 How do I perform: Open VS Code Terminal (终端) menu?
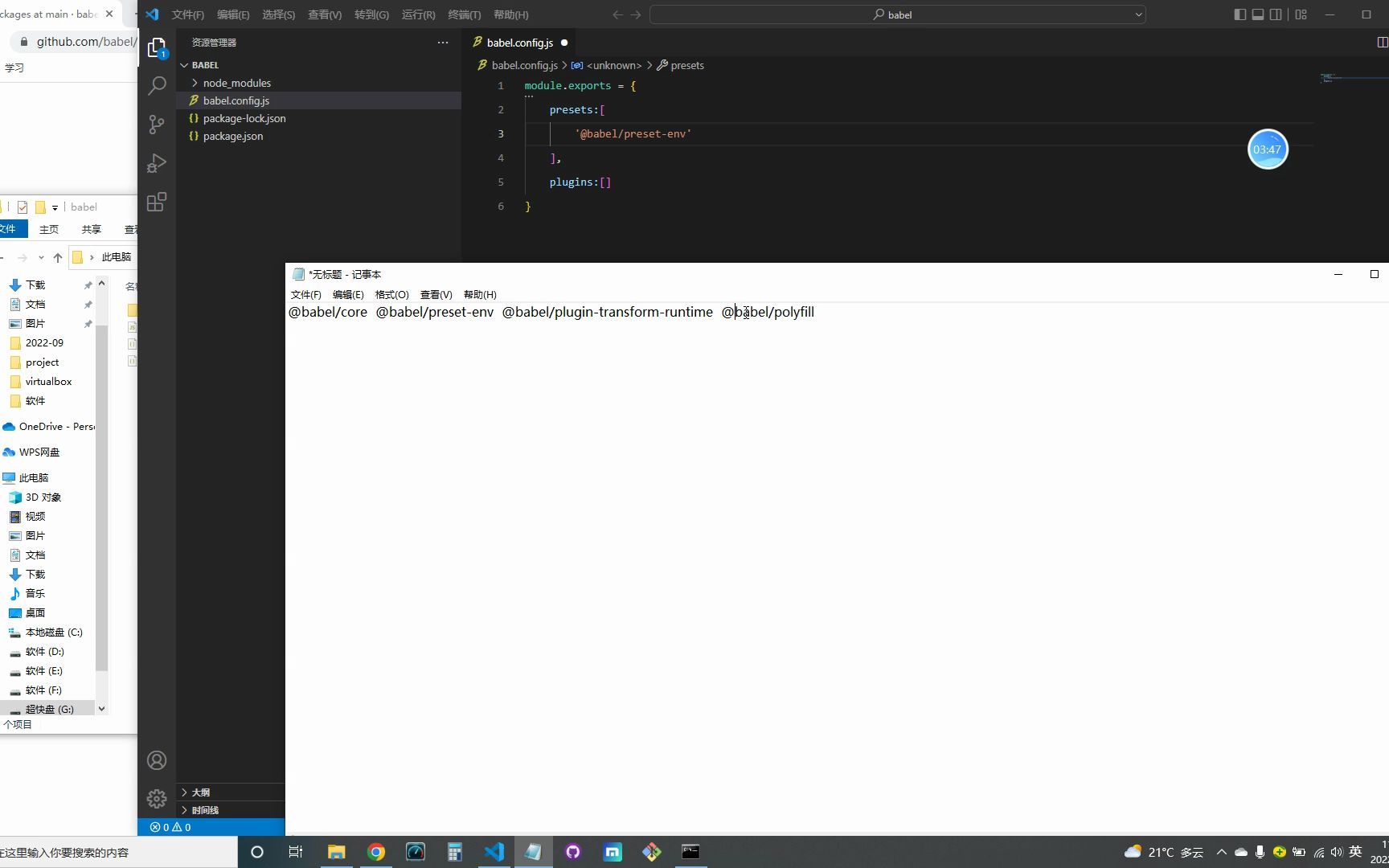464,14
